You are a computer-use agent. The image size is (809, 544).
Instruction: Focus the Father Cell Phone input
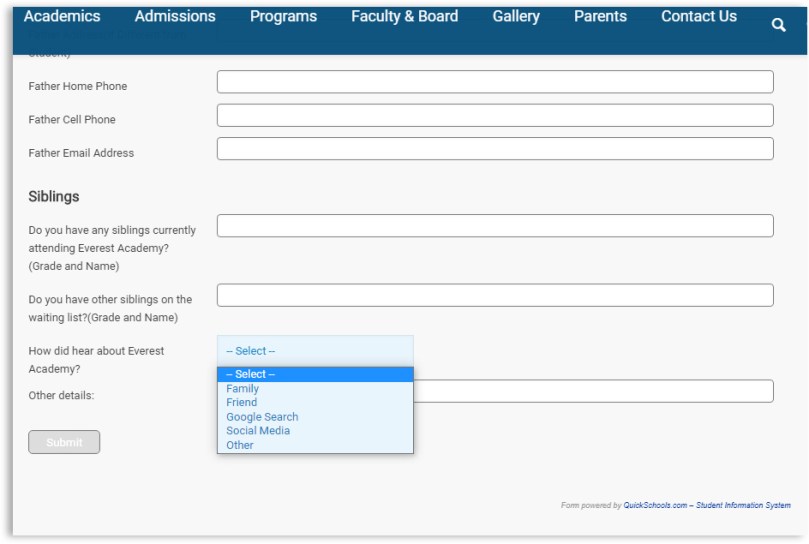[495, 115]
